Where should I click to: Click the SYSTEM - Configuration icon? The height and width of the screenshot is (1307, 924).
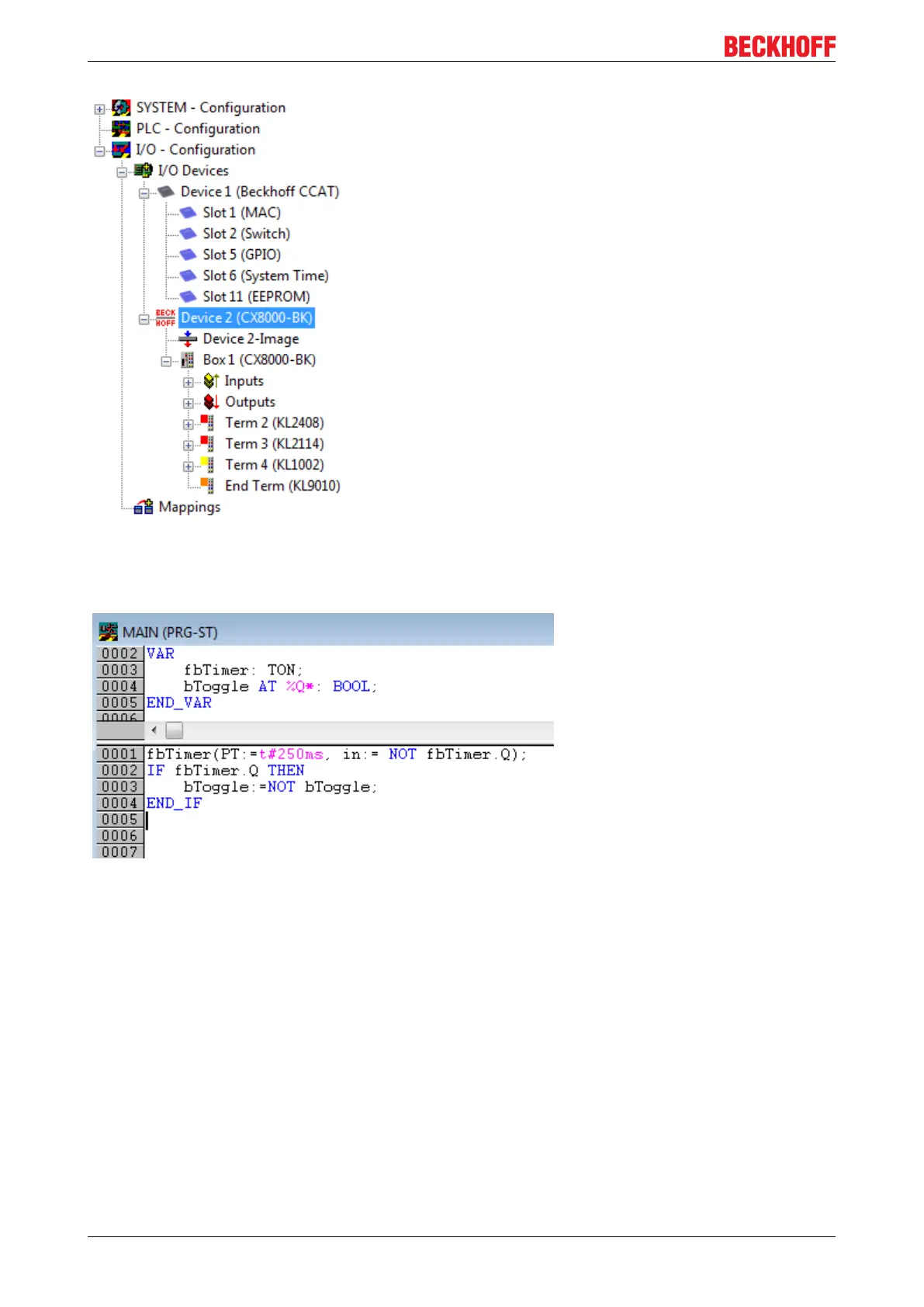pyautogui.click(x=121, y=108)
